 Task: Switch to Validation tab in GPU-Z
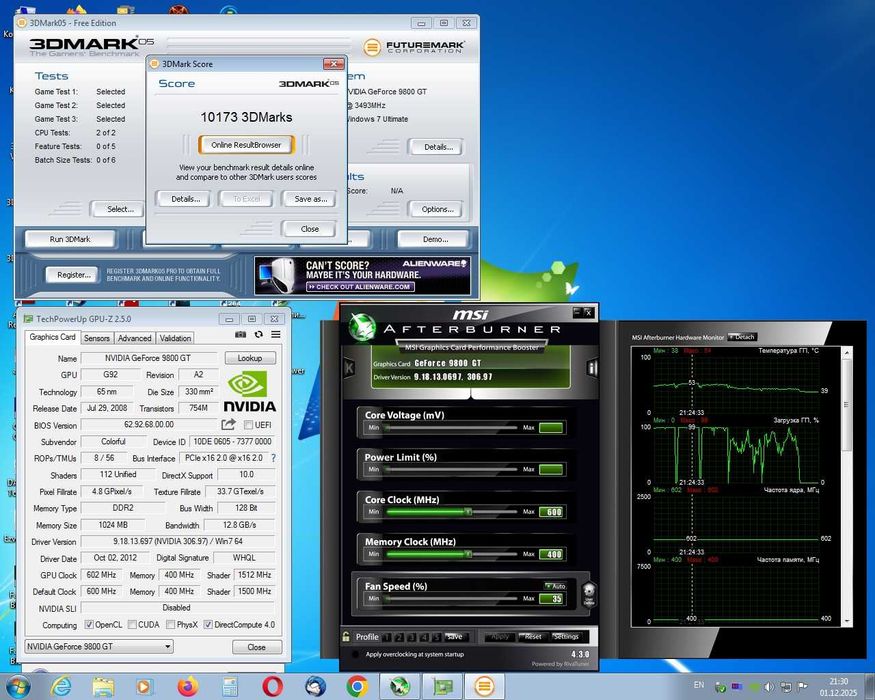point(175,338)
